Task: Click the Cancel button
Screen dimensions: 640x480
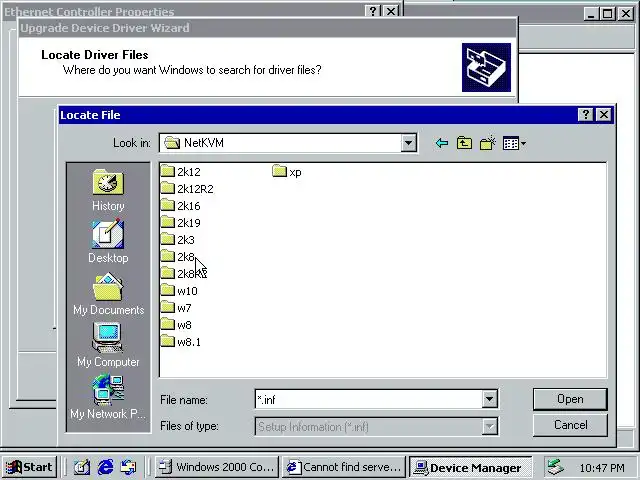Action: pos(570,425)
